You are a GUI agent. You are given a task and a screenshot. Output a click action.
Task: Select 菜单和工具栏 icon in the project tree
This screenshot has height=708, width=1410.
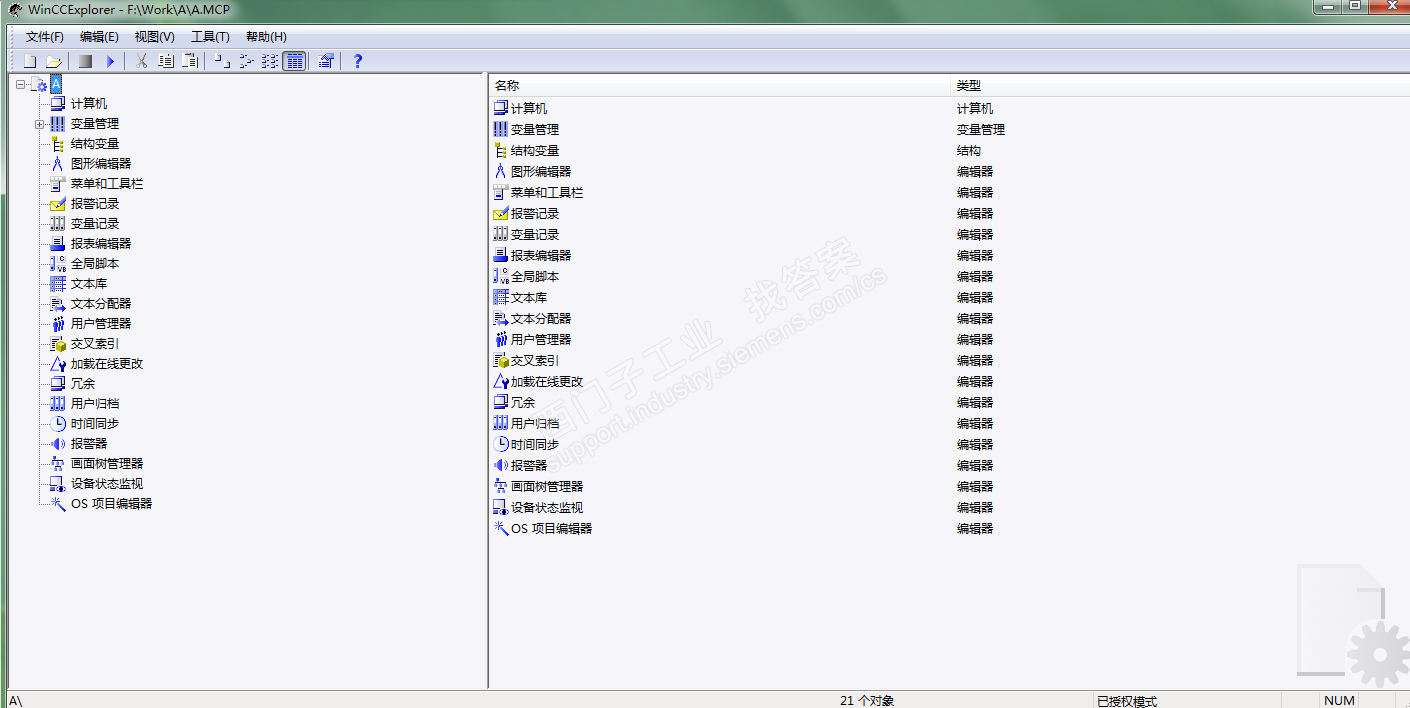pos(58,184)
